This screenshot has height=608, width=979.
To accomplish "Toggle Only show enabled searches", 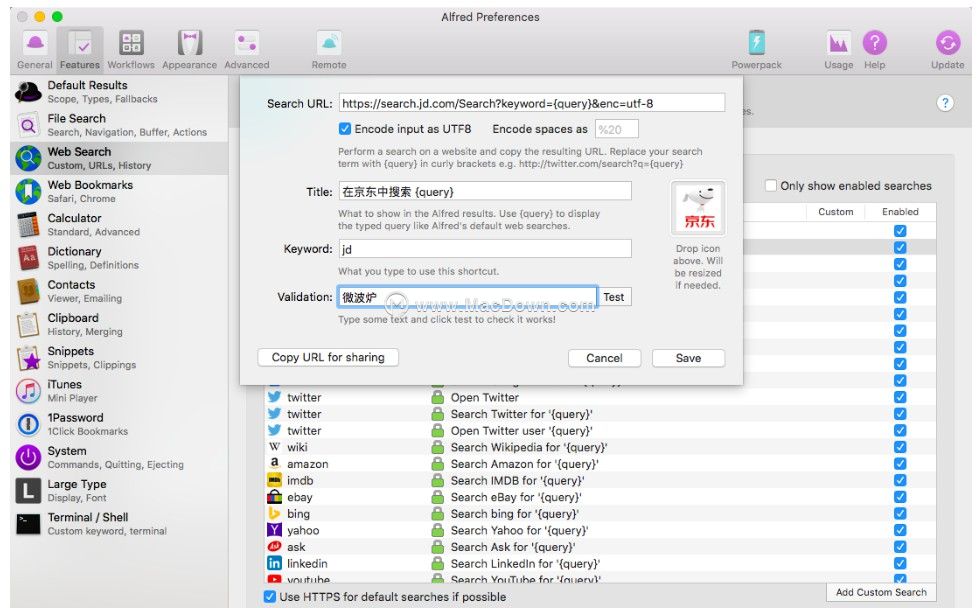I will pos(771,185).
